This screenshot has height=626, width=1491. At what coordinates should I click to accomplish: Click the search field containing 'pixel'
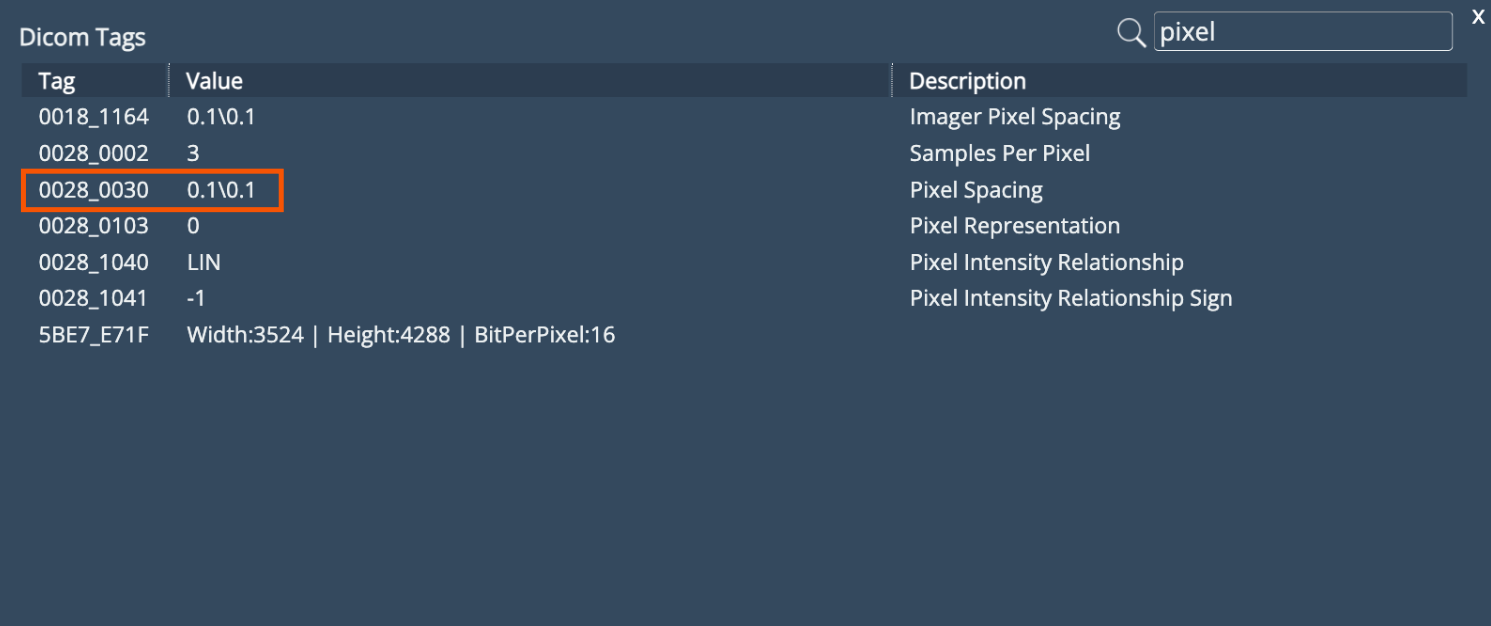pyautogui.click(x=1302, y=32)
